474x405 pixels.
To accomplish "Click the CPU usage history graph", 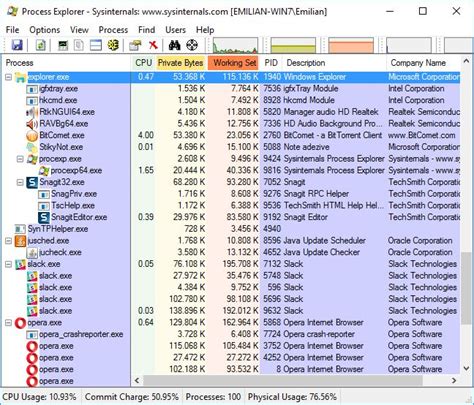I will [235, 45].
